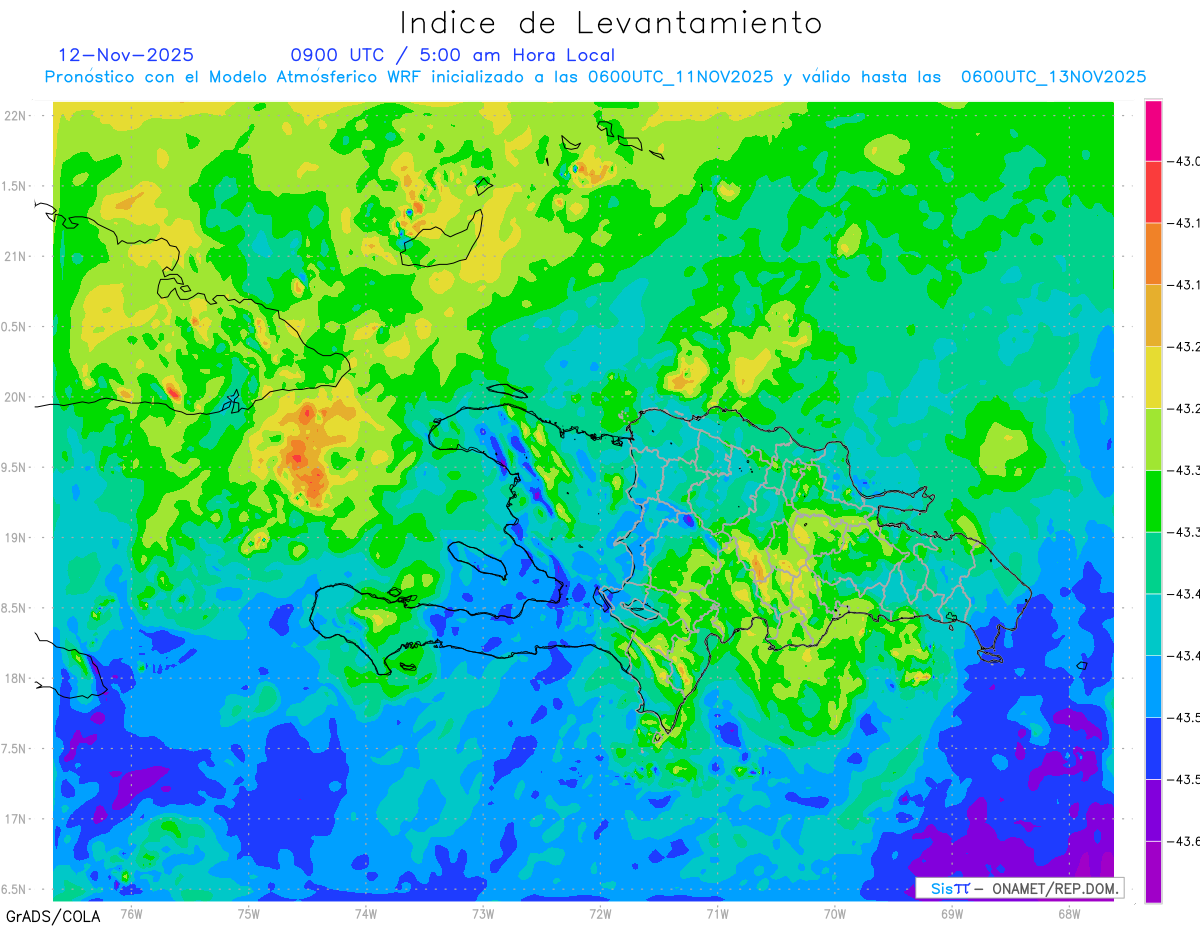Image resolution: width=1200 pixels, height=927 pixels.
Task: Click the '0600UTC_11NOV2025' initialization timestamp
Action: pyautogui.click(x=680, y=77)
